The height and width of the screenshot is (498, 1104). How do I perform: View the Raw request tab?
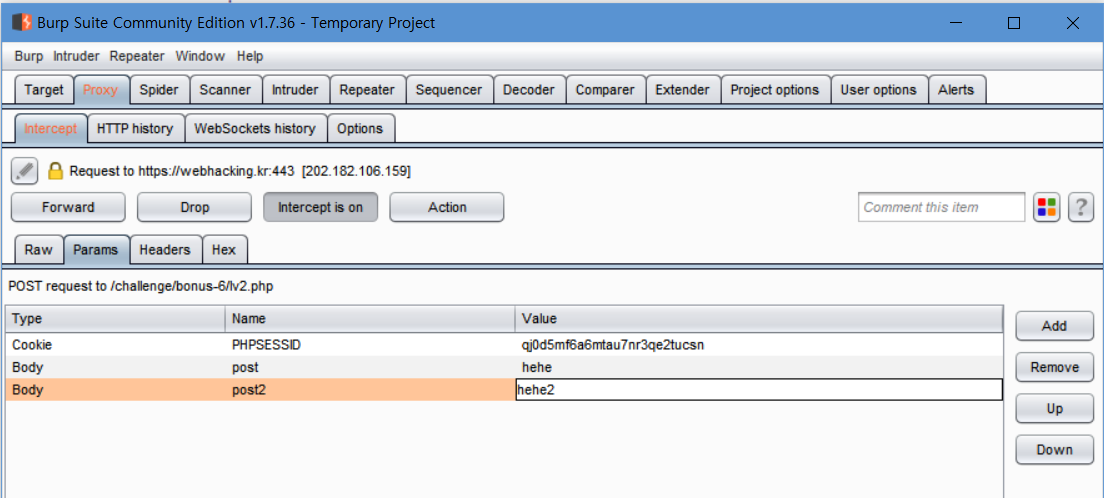(x=39, y=250)
